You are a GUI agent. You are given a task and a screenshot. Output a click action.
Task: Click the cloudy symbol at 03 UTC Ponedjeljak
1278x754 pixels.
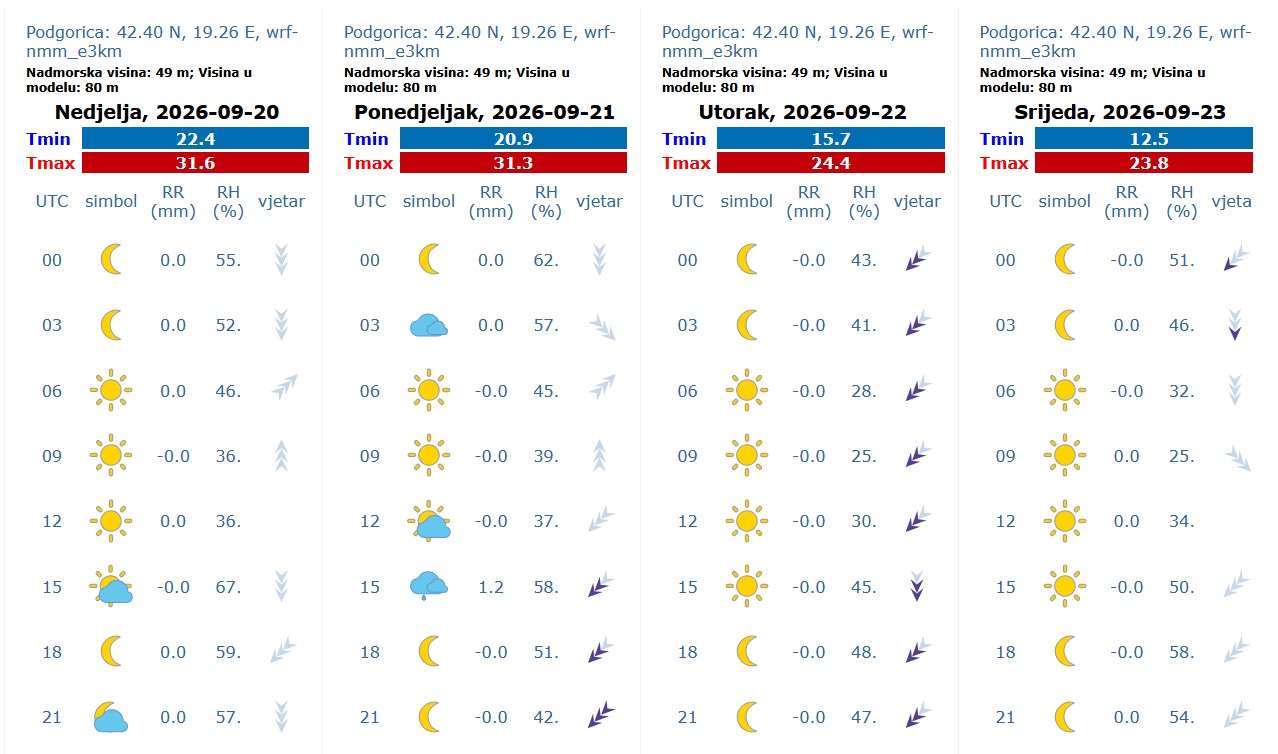429,325
